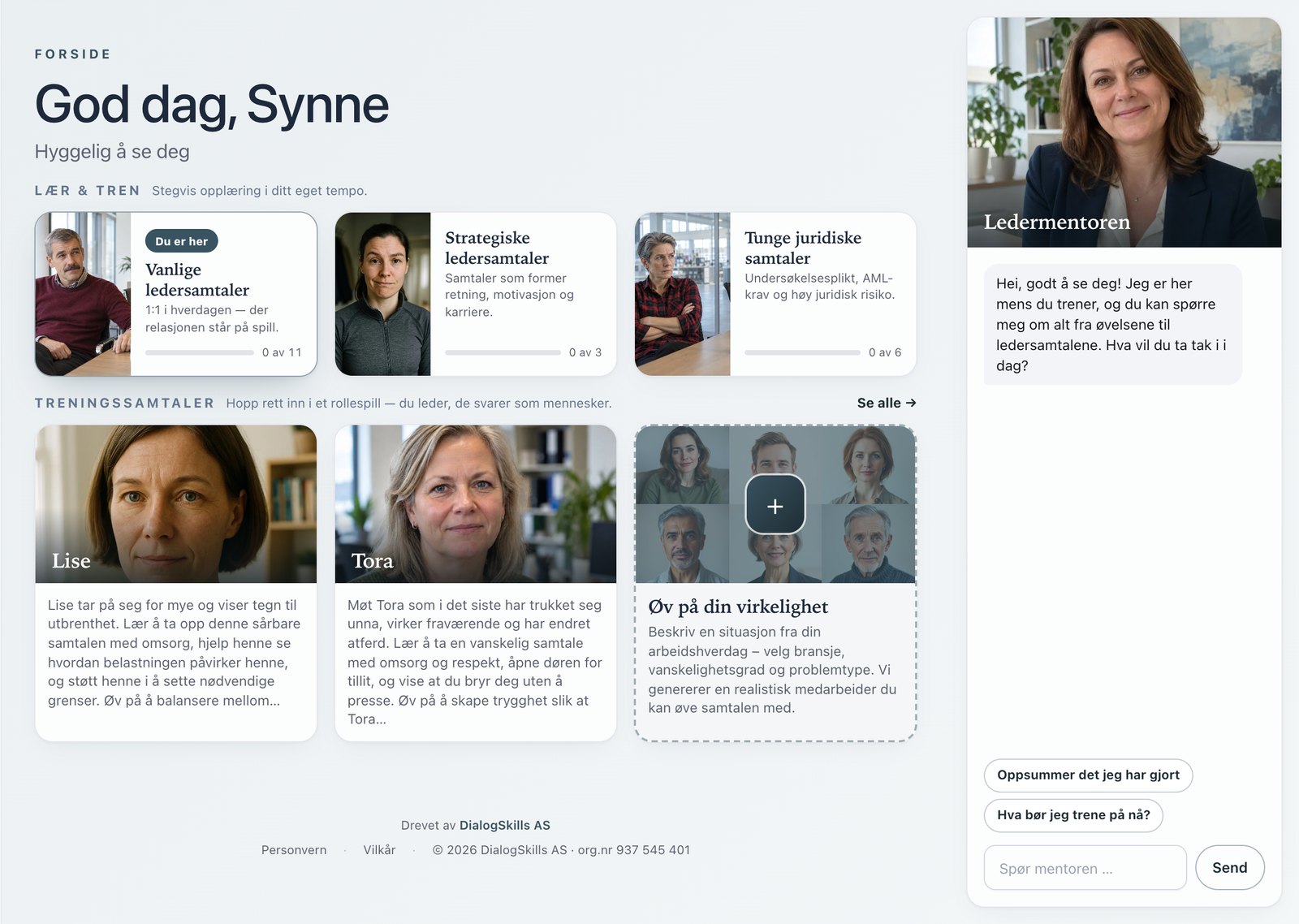Click the 'God dag, Synne' heading
This screenshot has width=1299, height=924.
point(212,105)
